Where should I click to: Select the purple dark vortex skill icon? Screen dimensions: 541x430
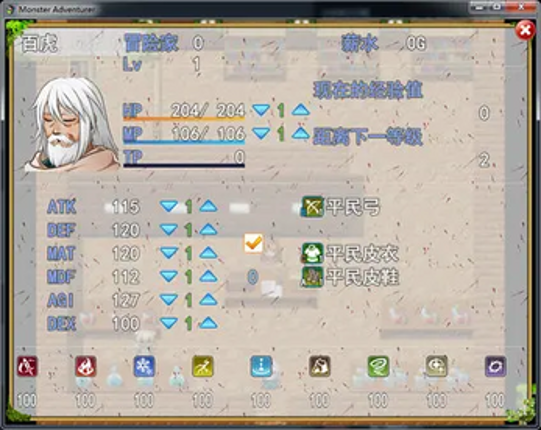(x=495, y=367)
